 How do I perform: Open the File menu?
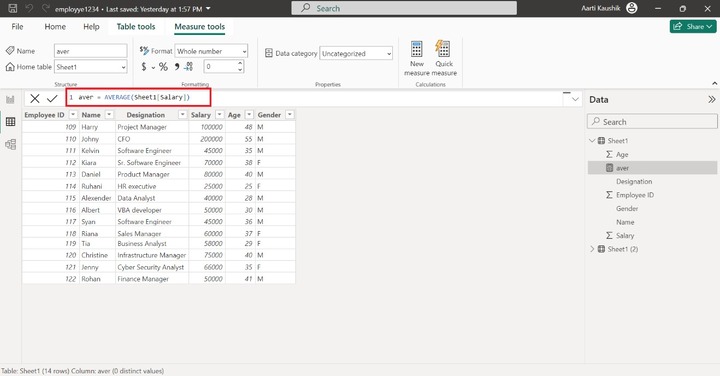[17, 27]
